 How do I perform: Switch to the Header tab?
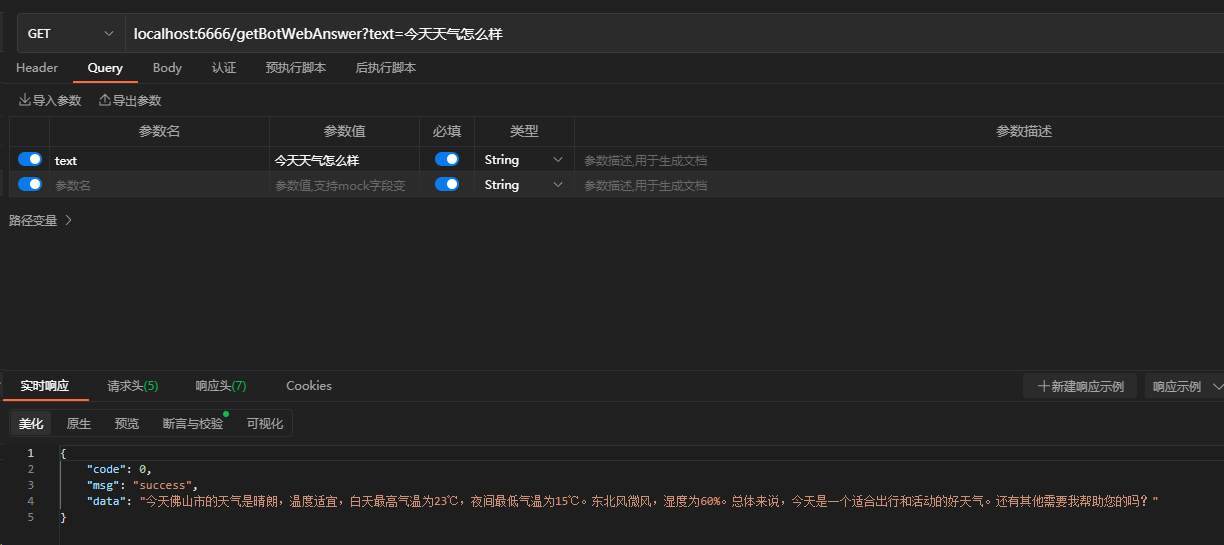pos(37,68)
